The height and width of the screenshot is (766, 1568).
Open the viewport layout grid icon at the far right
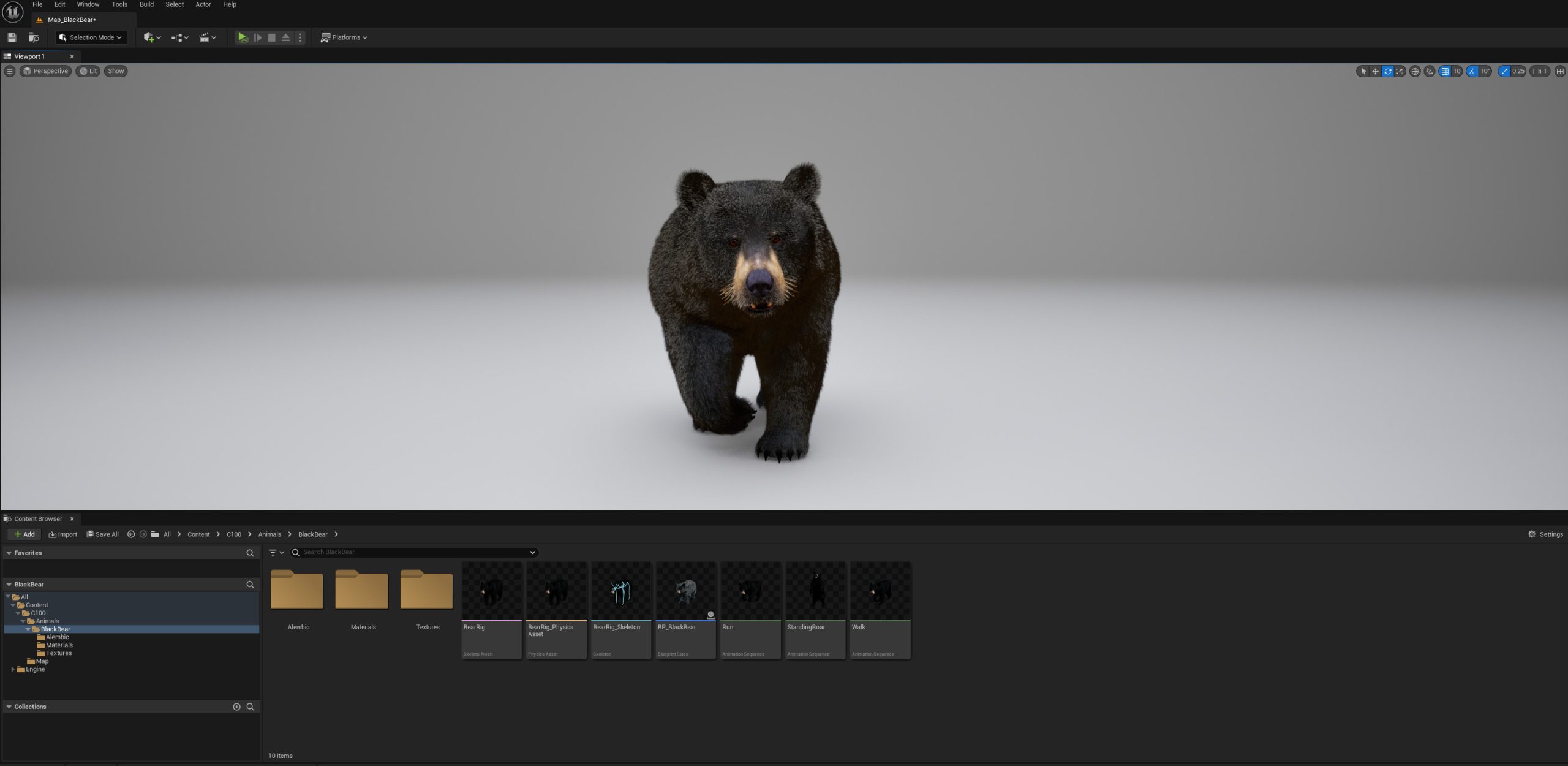click(1560, 71)
